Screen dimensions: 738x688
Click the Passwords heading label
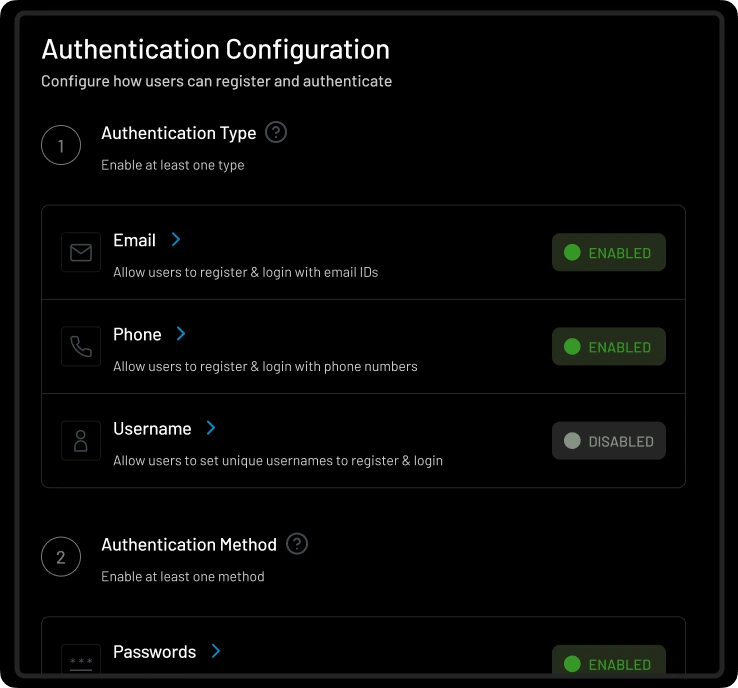(x=154, y=652)
